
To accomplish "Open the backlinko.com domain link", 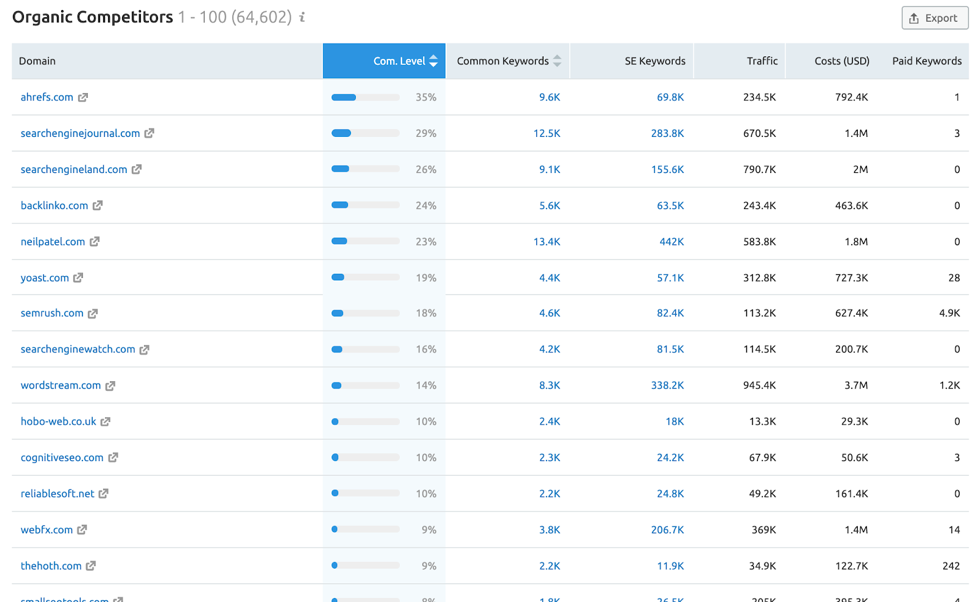I will point(54,205).
